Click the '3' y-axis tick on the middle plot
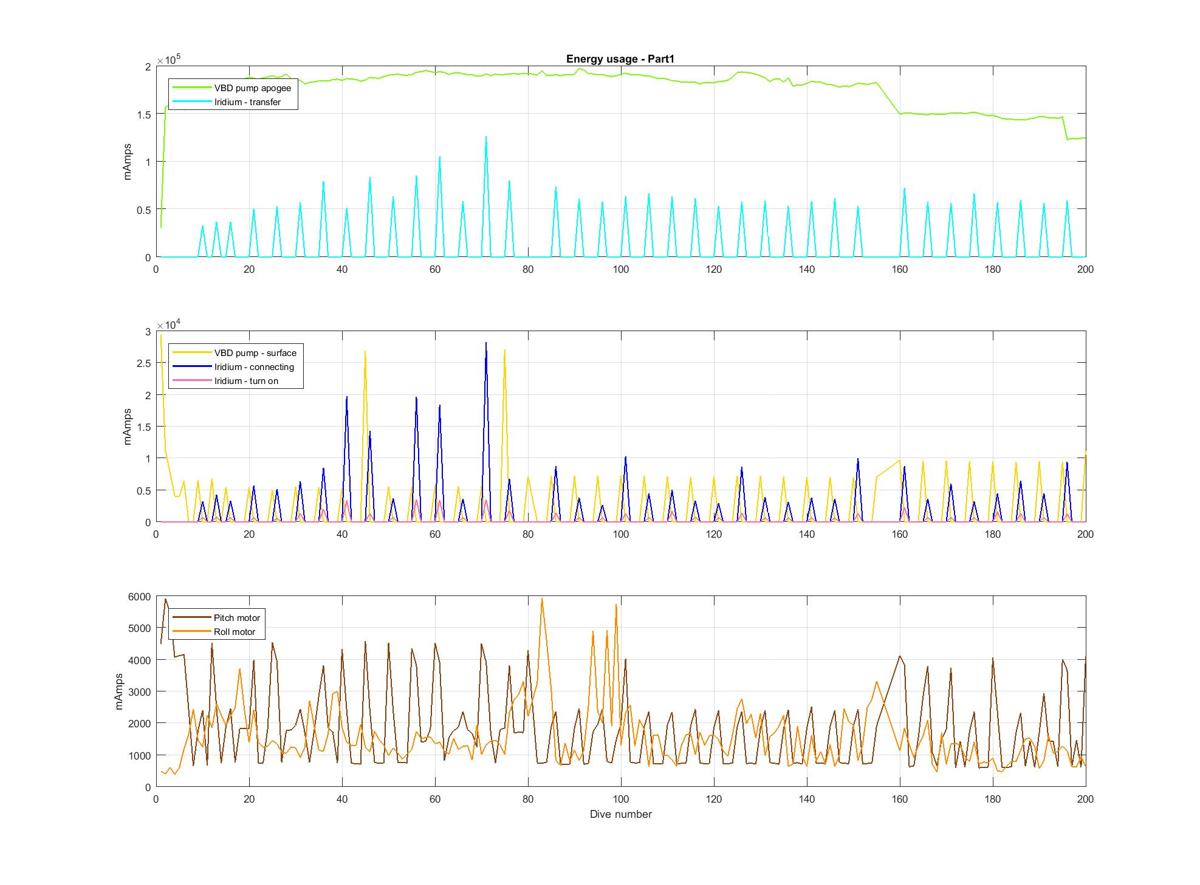The width and height of the screenshot is (1200, 885). 147,331
